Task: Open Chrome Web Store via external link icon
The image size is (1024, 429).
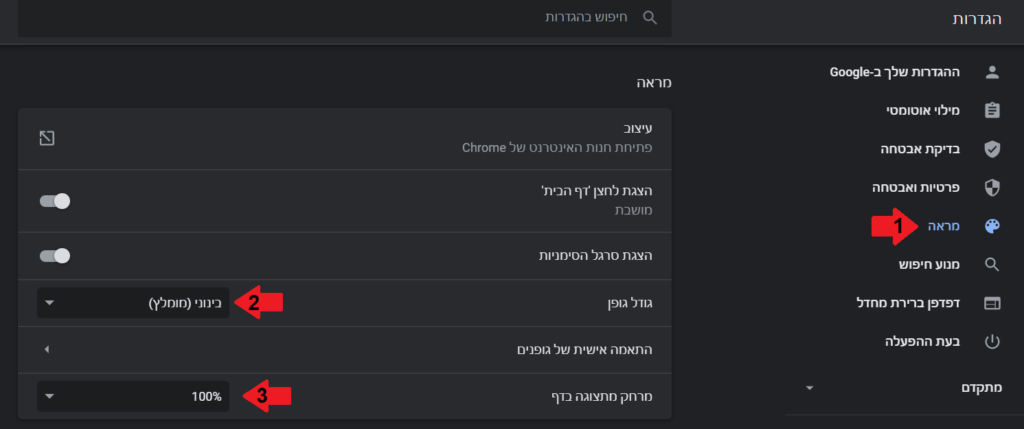Action: (x=46, y=137)
